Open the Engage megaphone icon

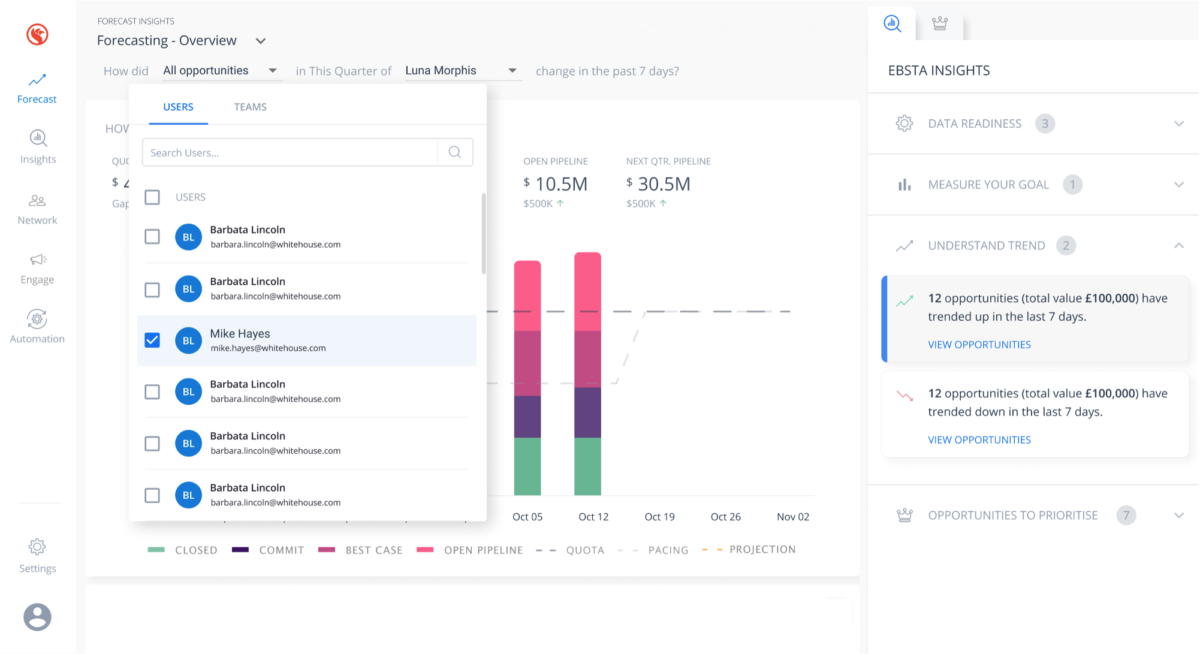[x=37, y=268]
